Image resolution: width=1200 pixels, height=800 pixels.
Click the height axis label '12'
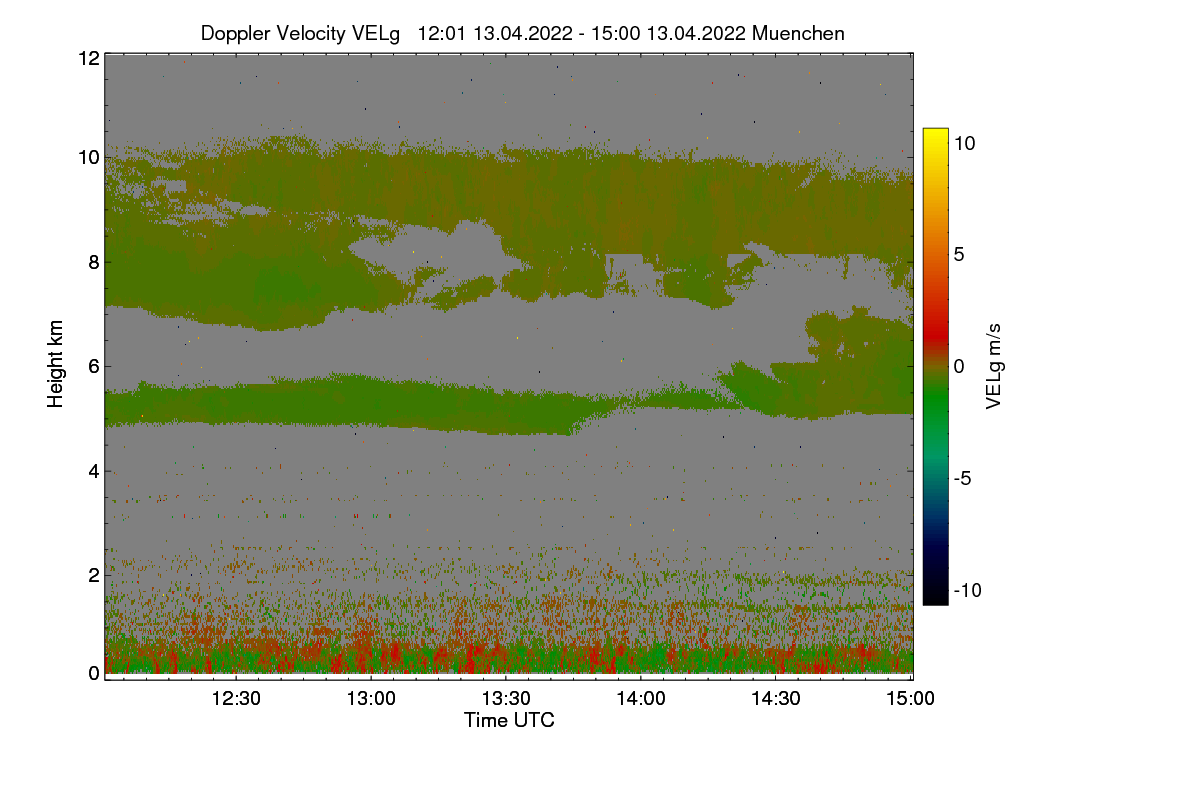click(88, 58)
